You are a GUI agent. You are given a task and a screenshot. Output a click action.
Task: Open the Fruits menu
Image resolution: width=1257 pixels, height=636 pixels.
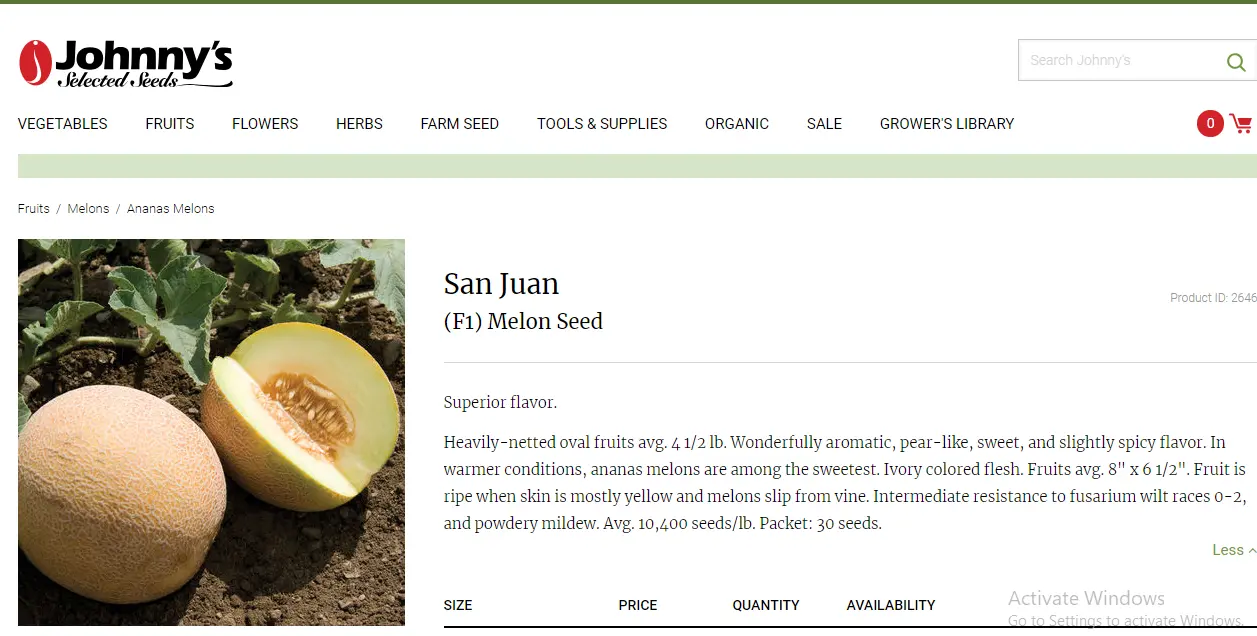pyautogui.click(x=170, y=124)
